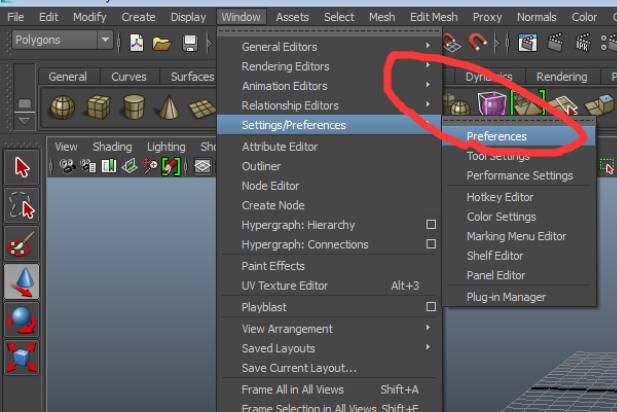The height and width of the screenshot is (412, 617).
Task: Open Performance Settings
Action: coord(519,176)
